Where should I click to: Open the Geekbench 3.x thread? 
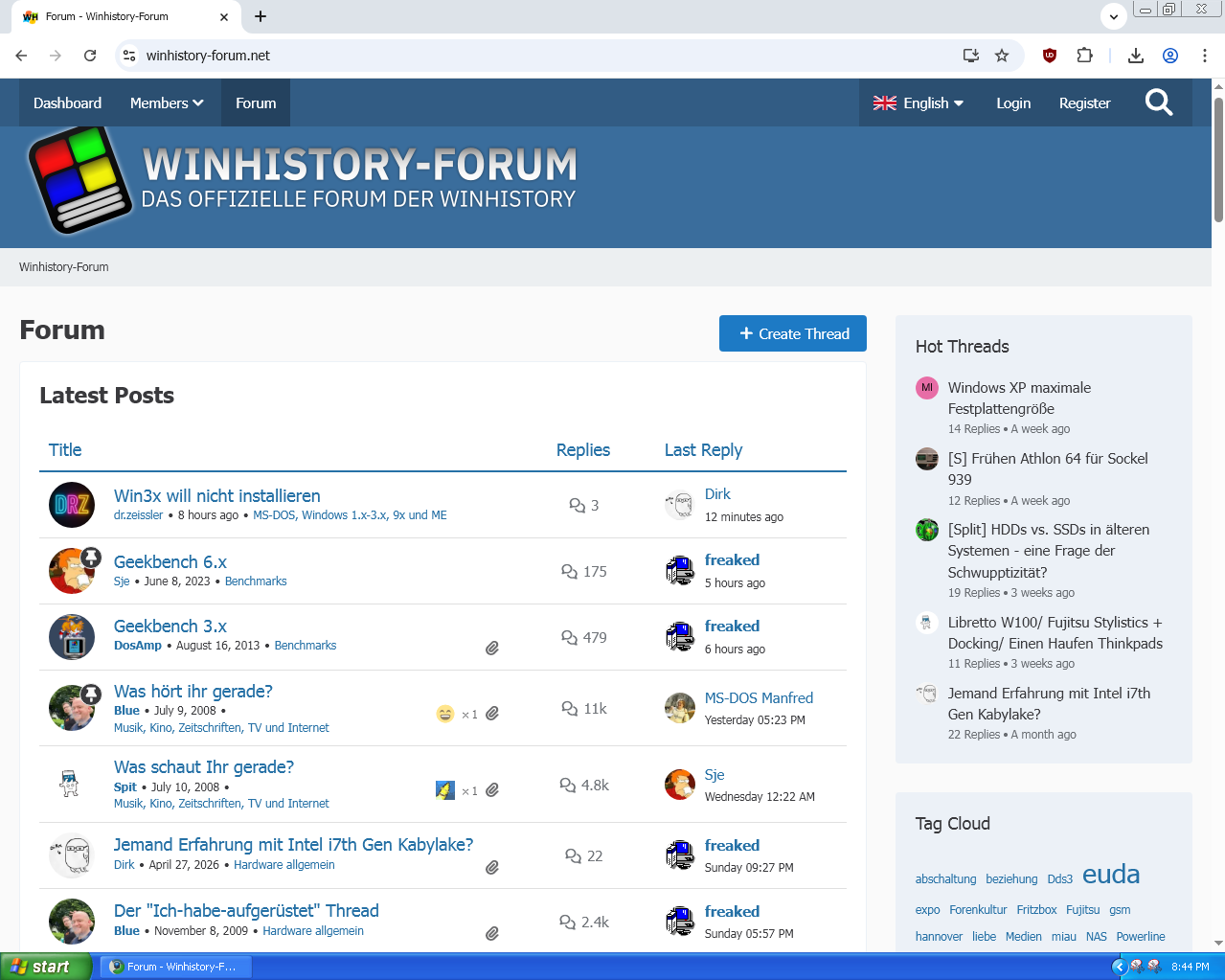pyautogui.click(x=170, y=626)
